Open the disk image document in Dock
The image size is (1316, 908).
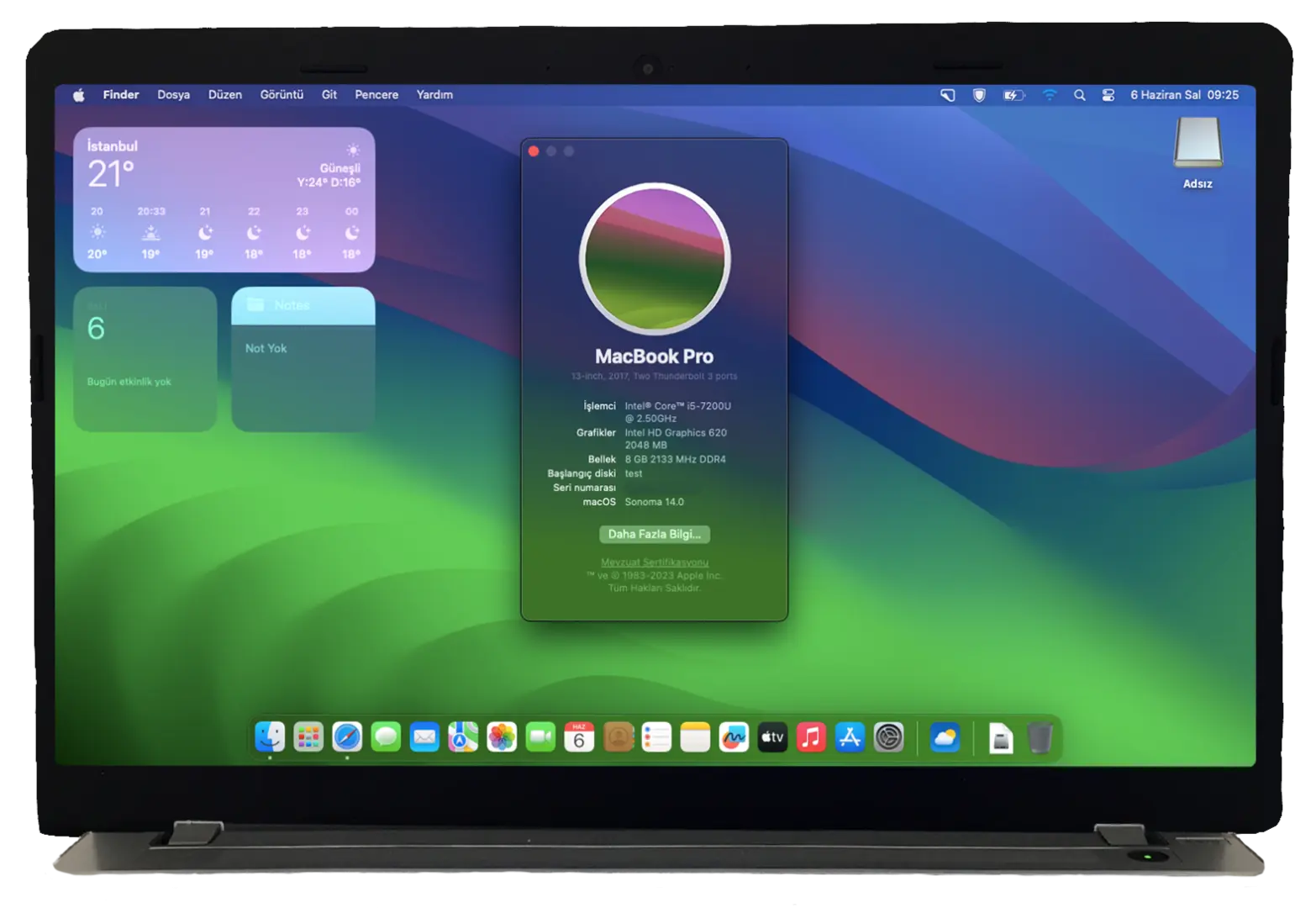[1001, 737]
